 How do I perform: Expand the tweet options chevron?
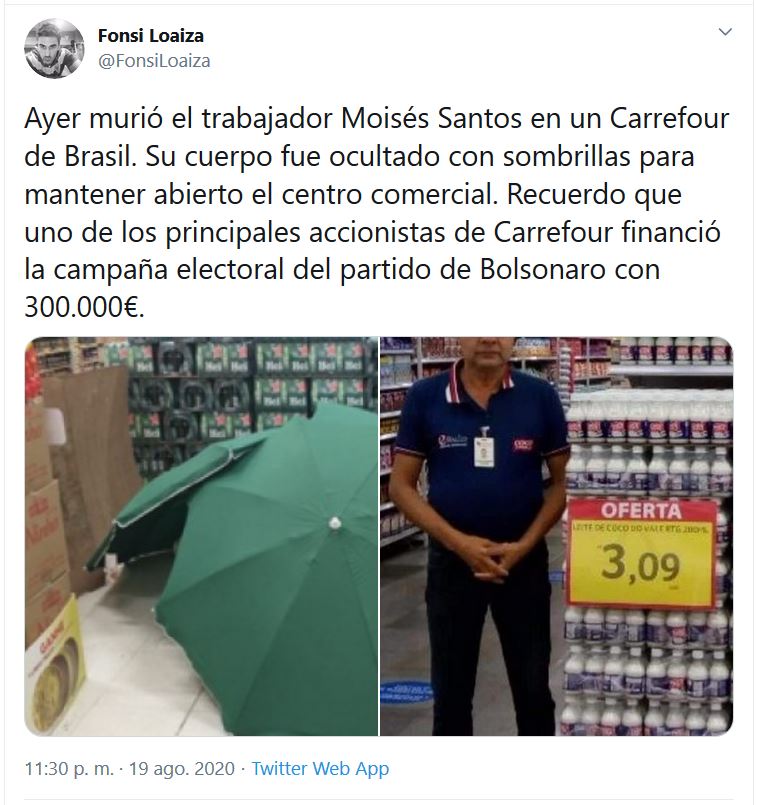pos(725,32)
